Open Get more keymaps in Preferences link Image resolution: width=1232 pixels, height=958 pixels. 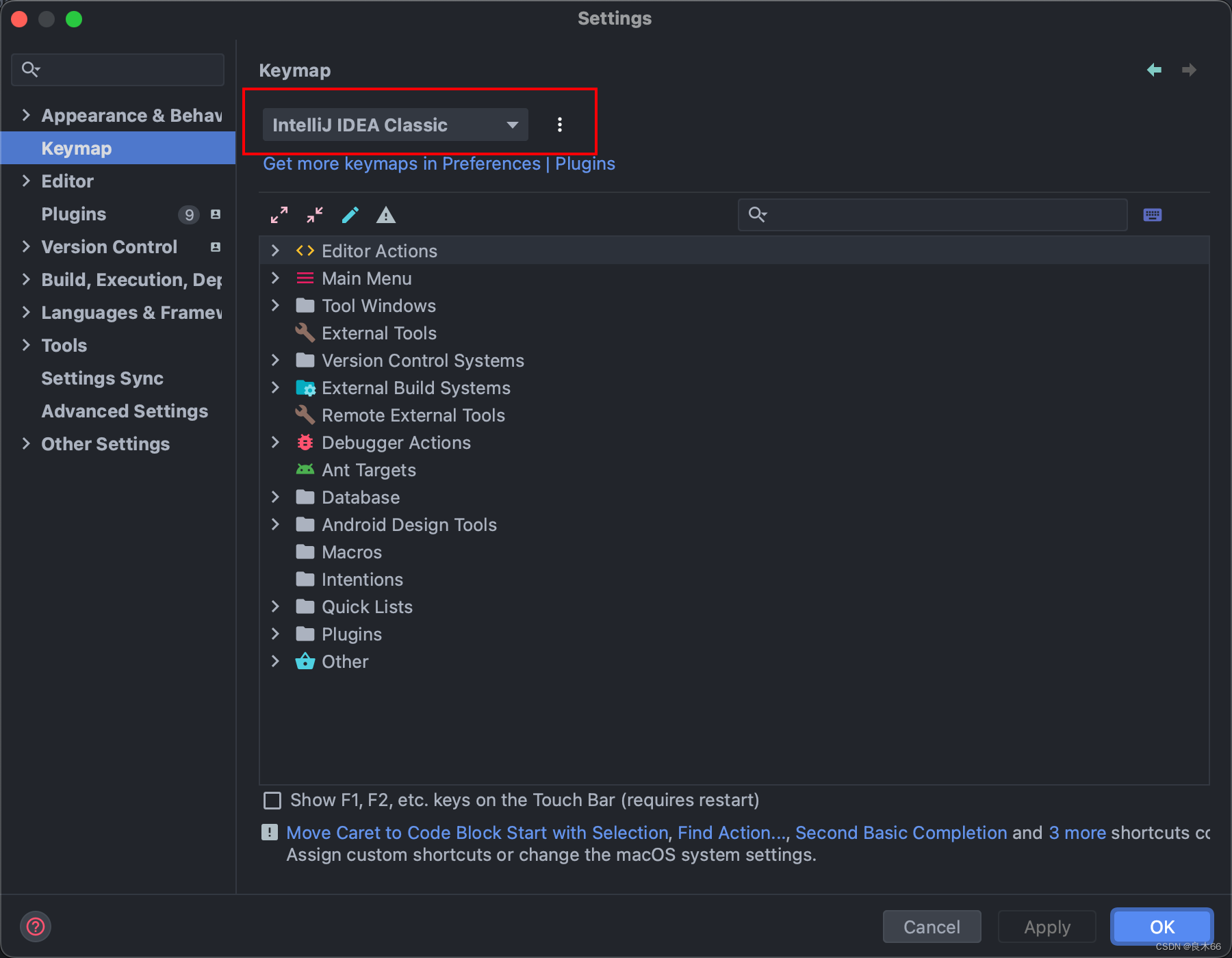(x=439, y=164)
